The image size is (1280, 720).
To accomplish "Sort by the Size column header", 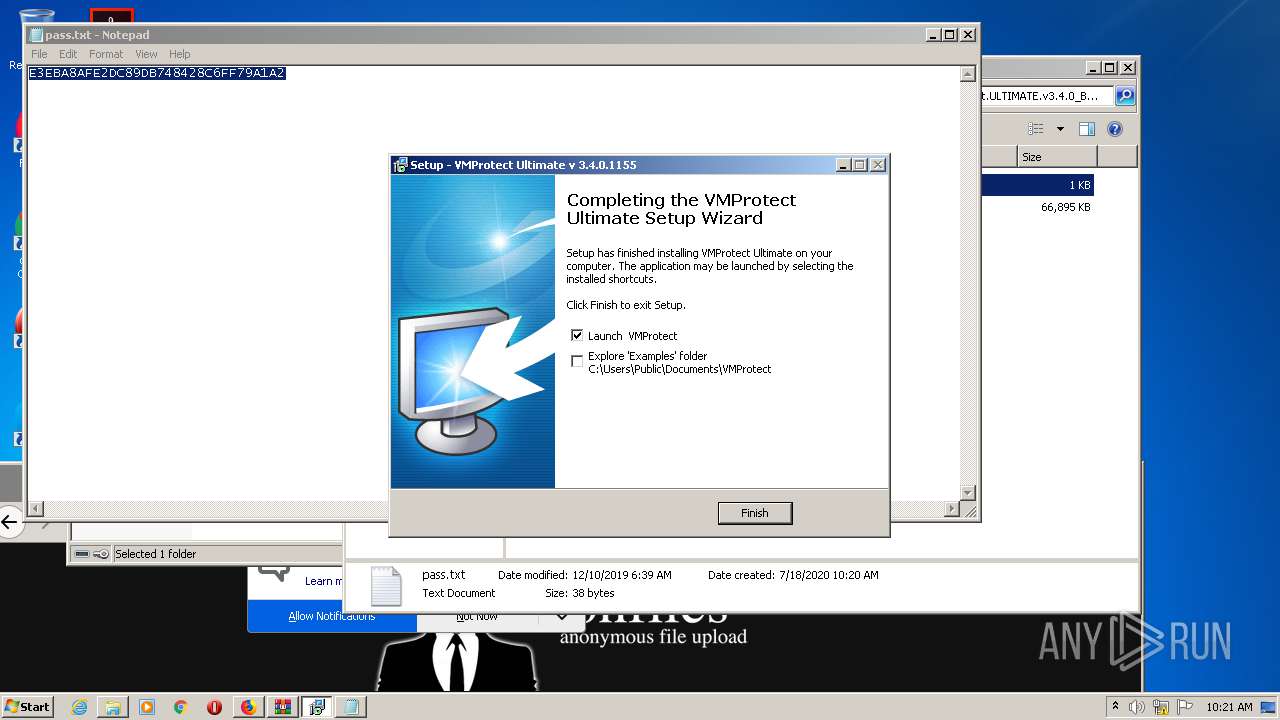I will click(x=1057, y=157).
